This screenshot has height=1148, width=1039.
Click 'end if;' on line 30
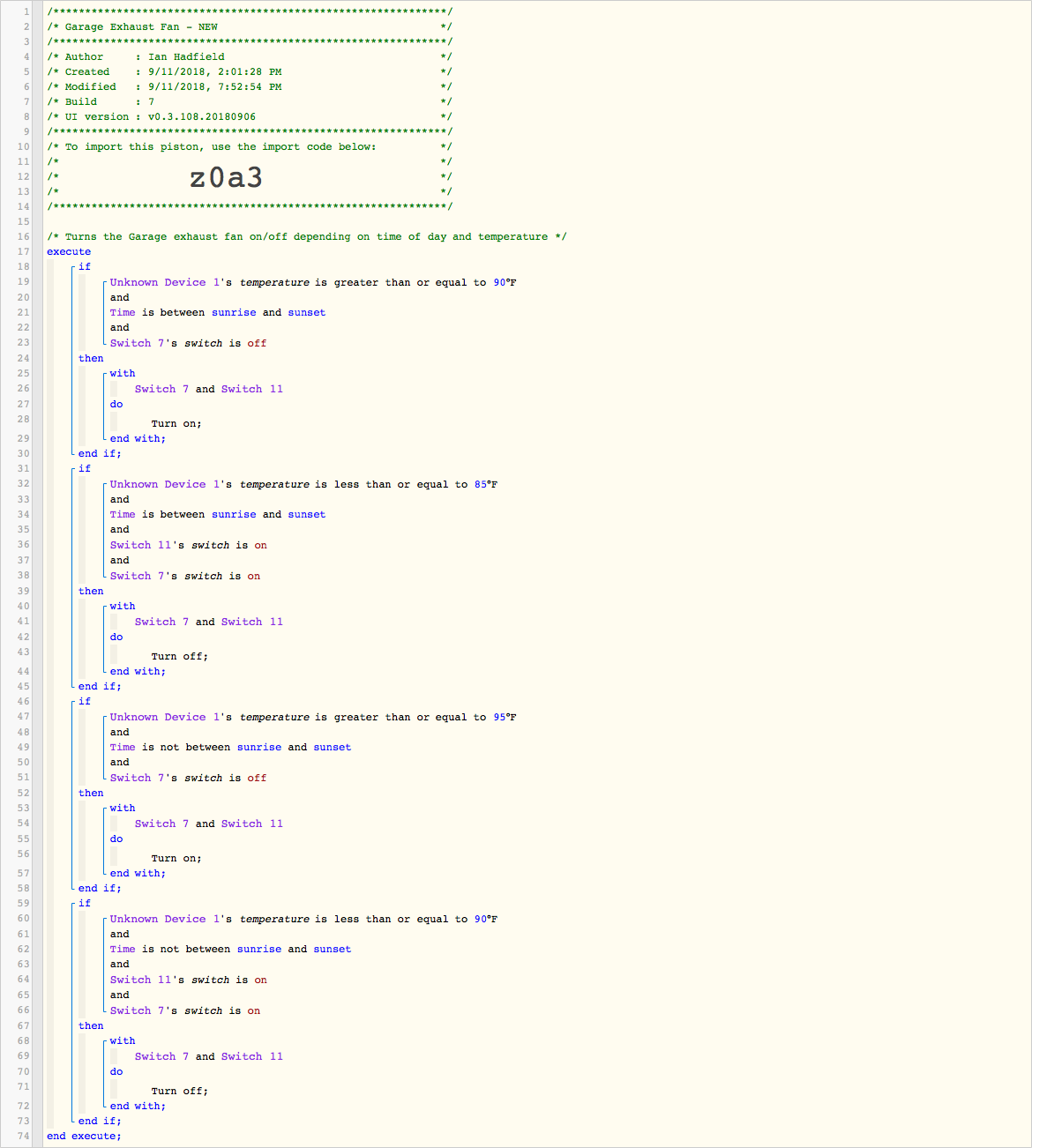coord(100,453)
